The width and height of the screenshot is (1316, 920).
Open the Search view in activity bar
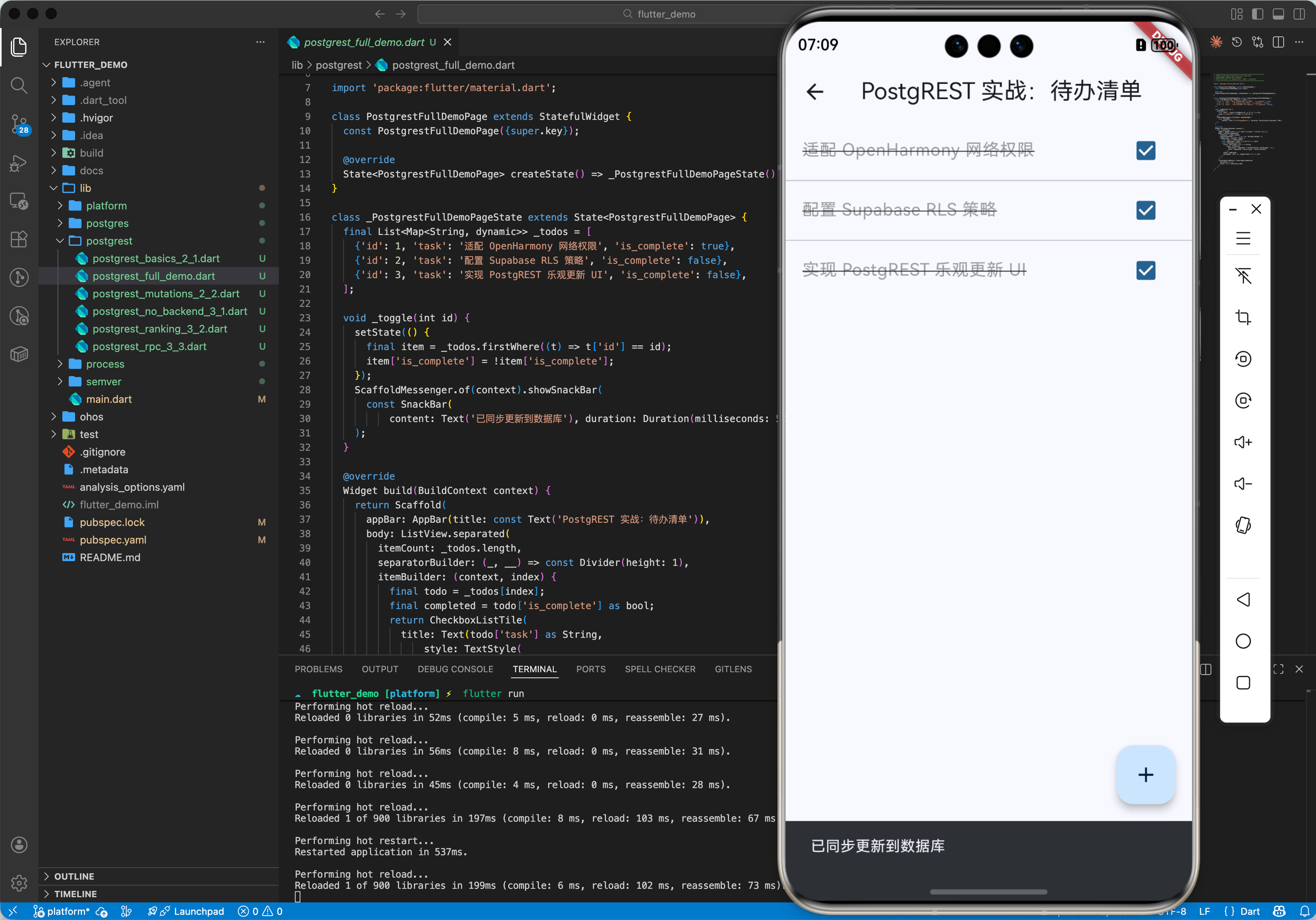[x=19, y=86]
